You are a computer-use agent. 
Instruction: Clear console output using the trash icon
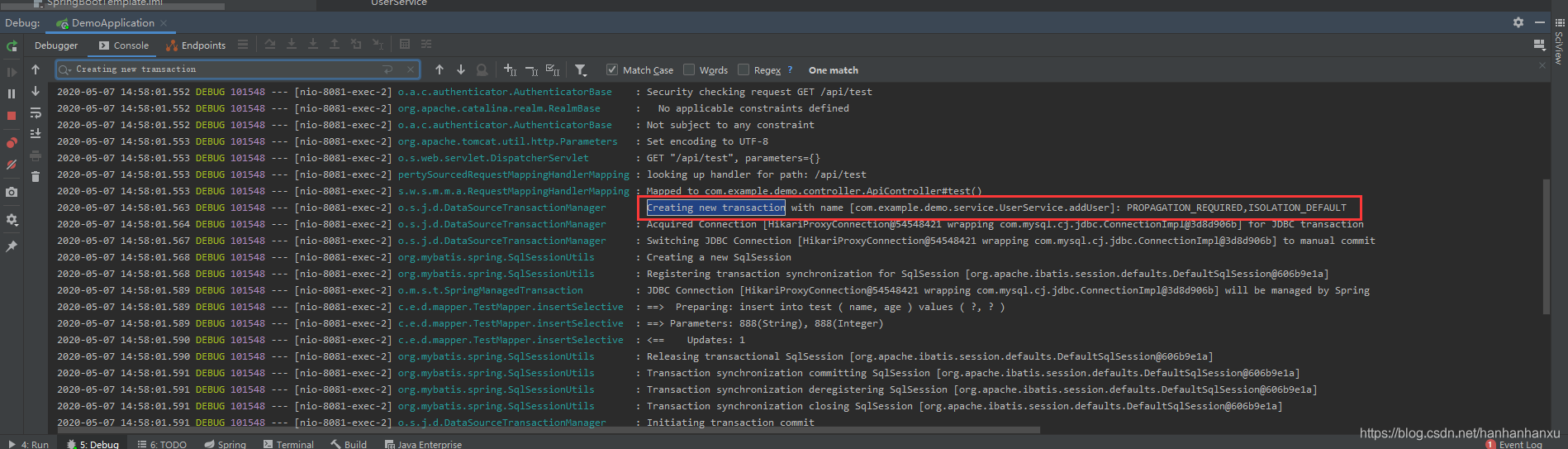pos(36,176)
